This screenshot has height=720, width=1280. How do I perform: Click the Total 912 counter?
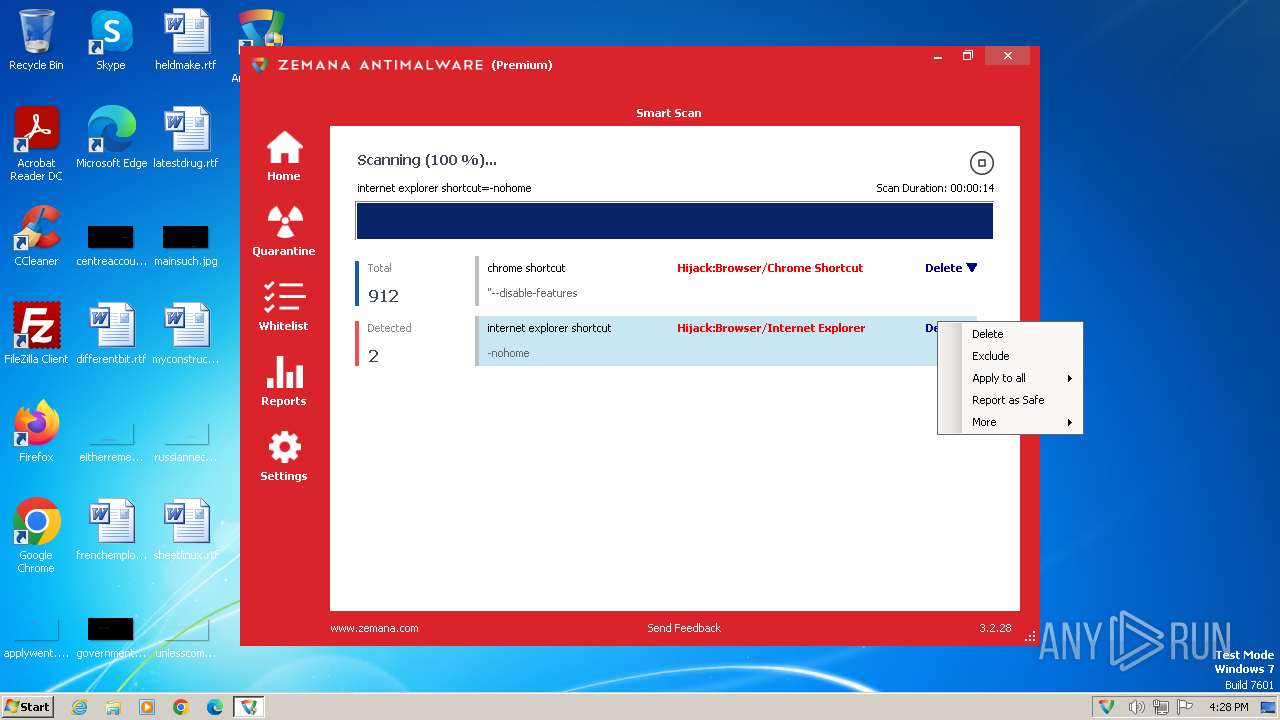[384, 283]
